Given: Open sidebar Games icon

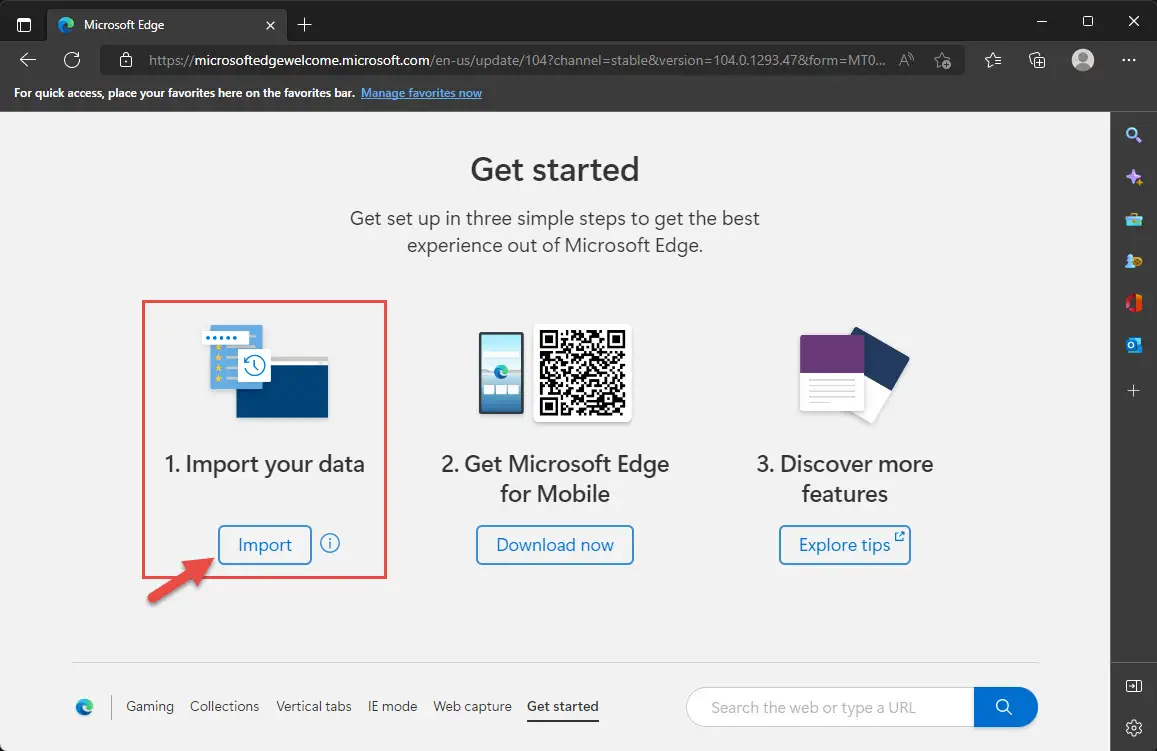Looking at the screenshot, I should coord(1134,261).
